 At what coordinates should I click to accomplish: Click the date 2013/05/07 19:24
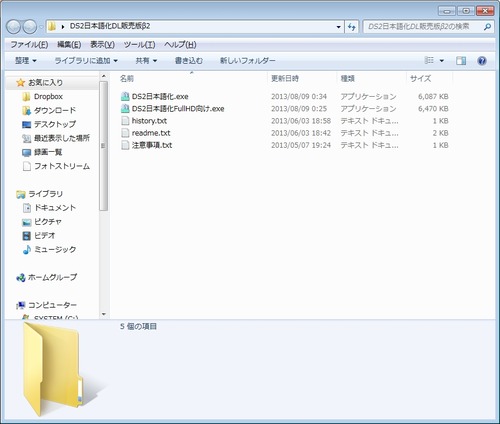click(x=301, y=145)
